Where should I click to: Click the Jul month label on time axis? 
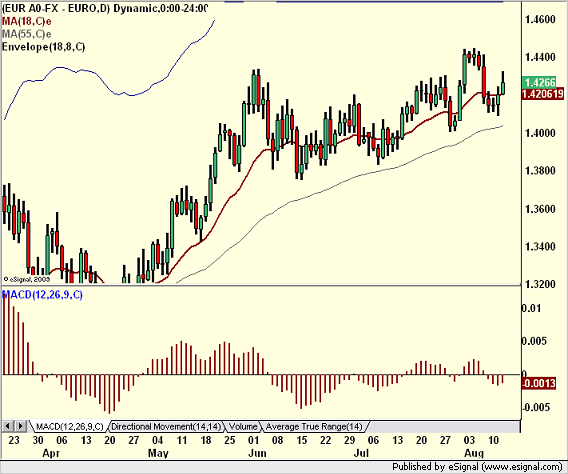tap(361, 453)
